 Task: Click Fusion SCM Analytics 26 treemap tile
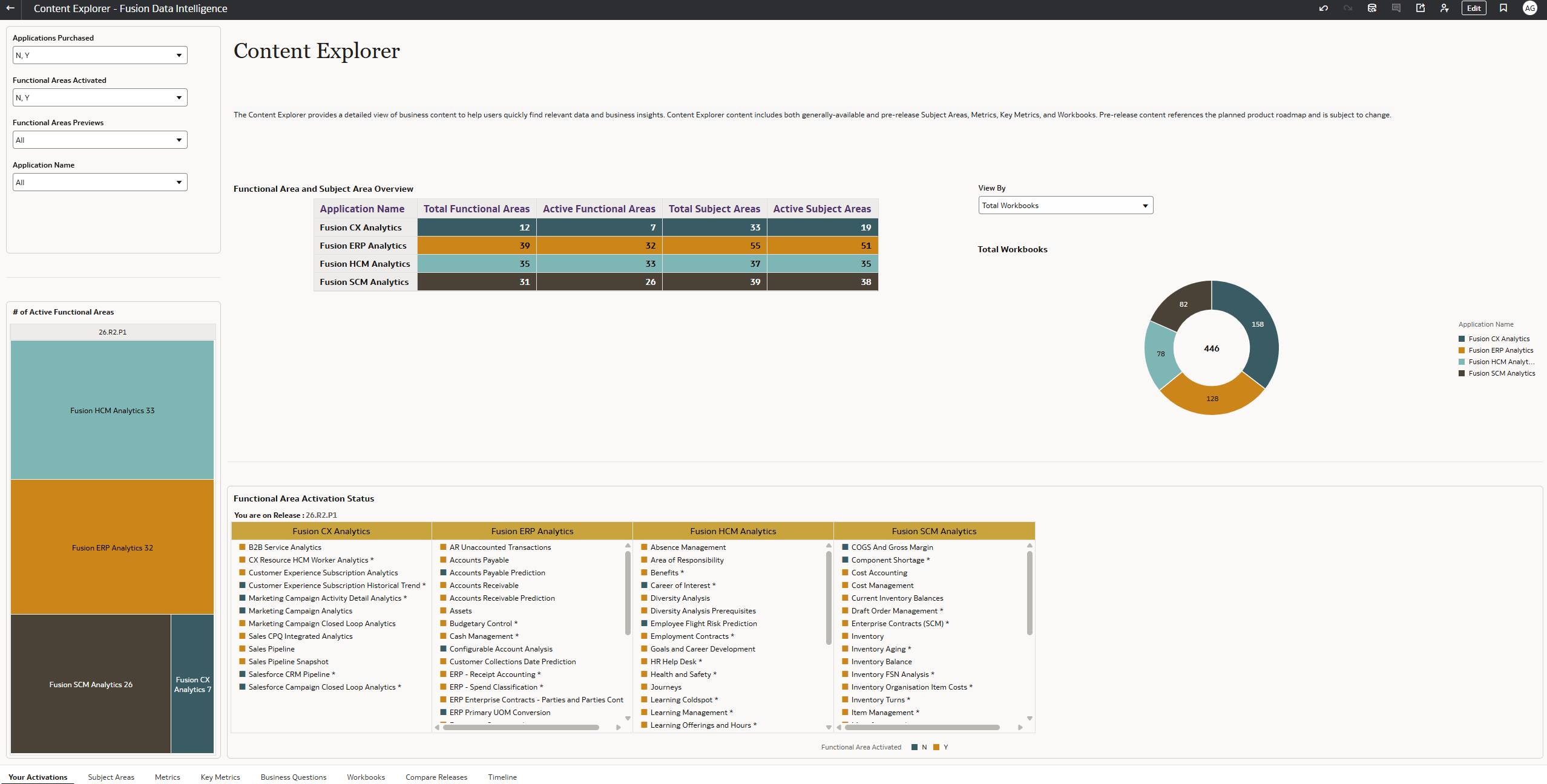(x=91, y=684)
